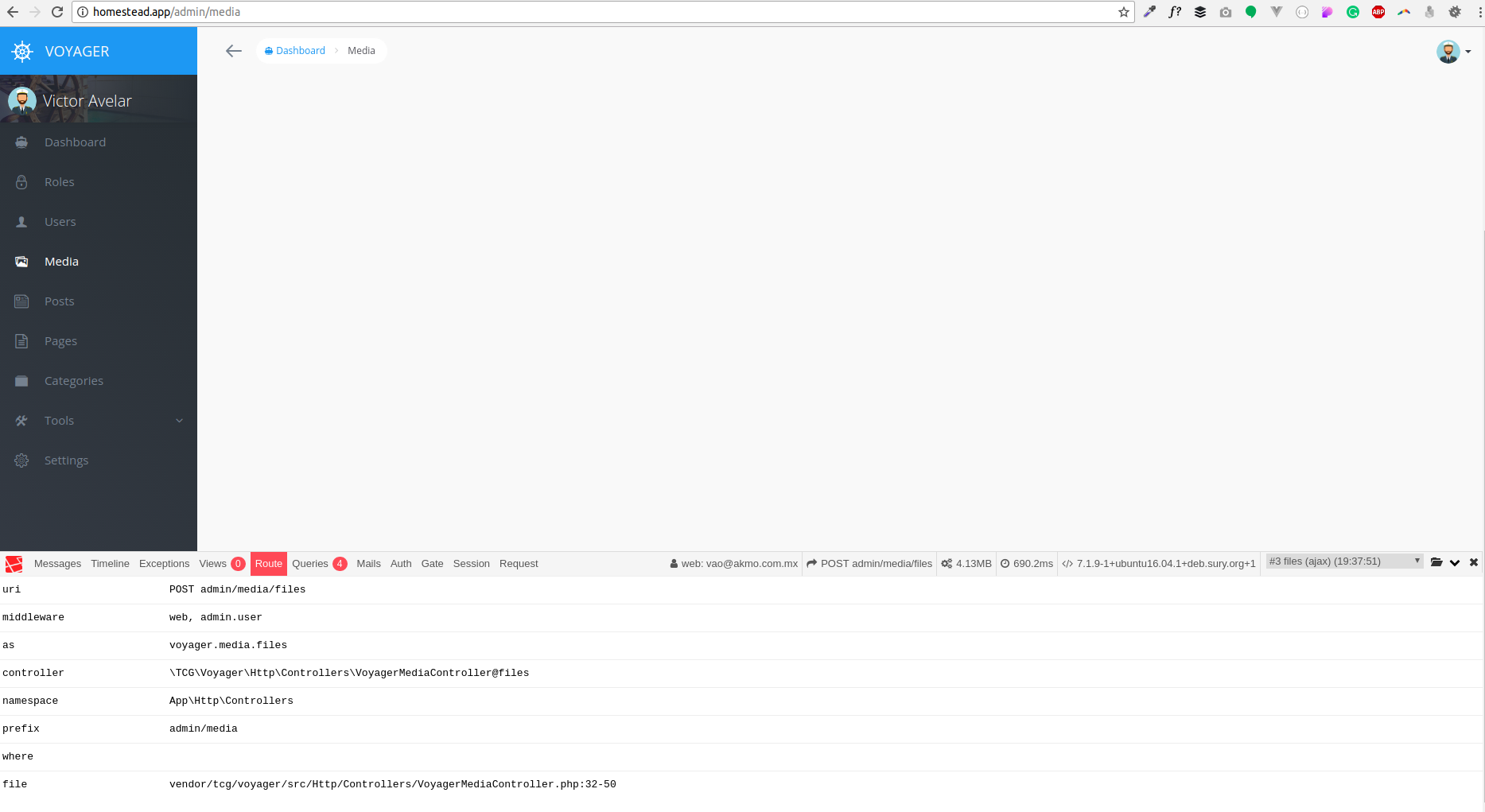Click the browser back arrow
The height and width of the screenshot is (812, 1485).
click(12, 12)
